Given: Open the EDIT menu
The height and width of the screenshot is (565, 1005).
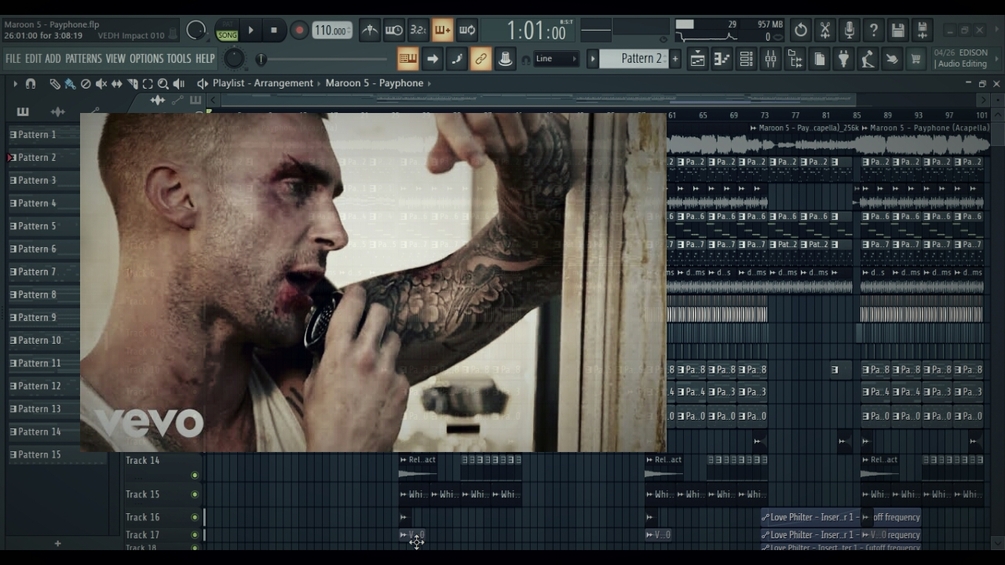Looking at the screenshot, I should 33,59.
